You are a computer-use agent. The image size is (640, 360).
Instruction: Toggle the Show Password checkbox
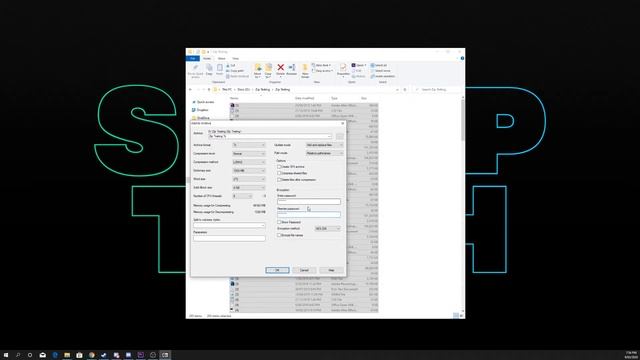(279, 222)
